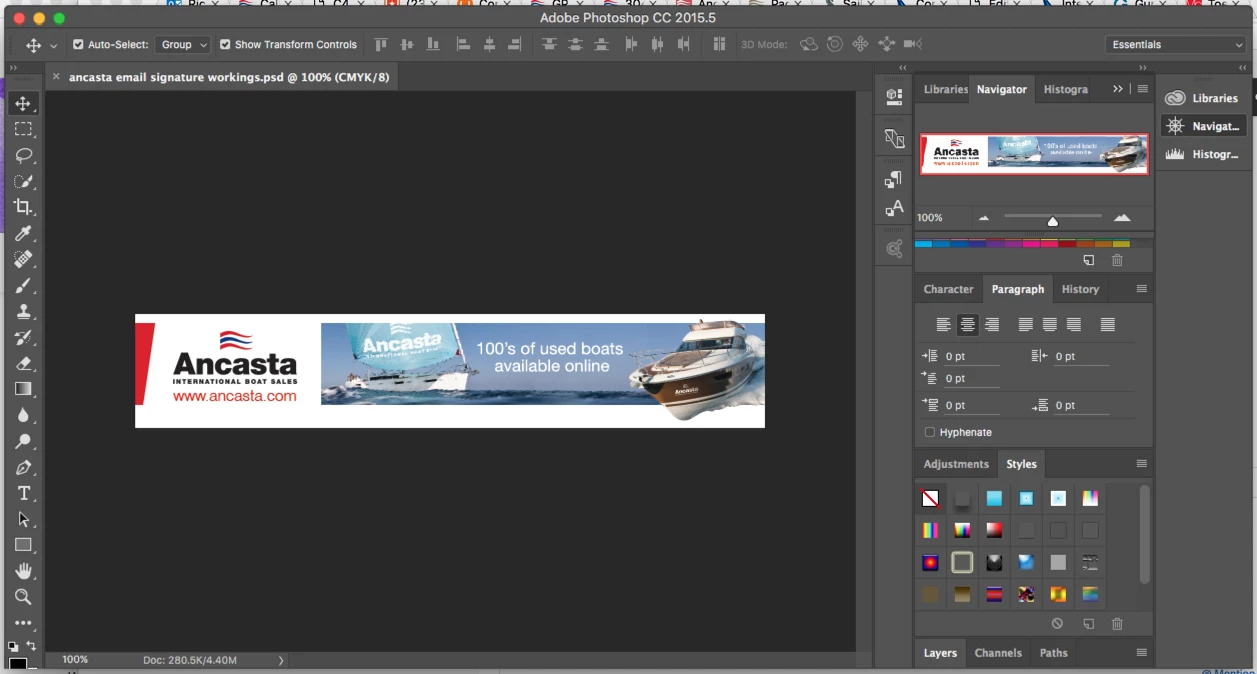Image resolution: width=1257 pixels, height=674 pixels.
Task: Open the Paragraph Styles panel icon
Action: [894, 180]
